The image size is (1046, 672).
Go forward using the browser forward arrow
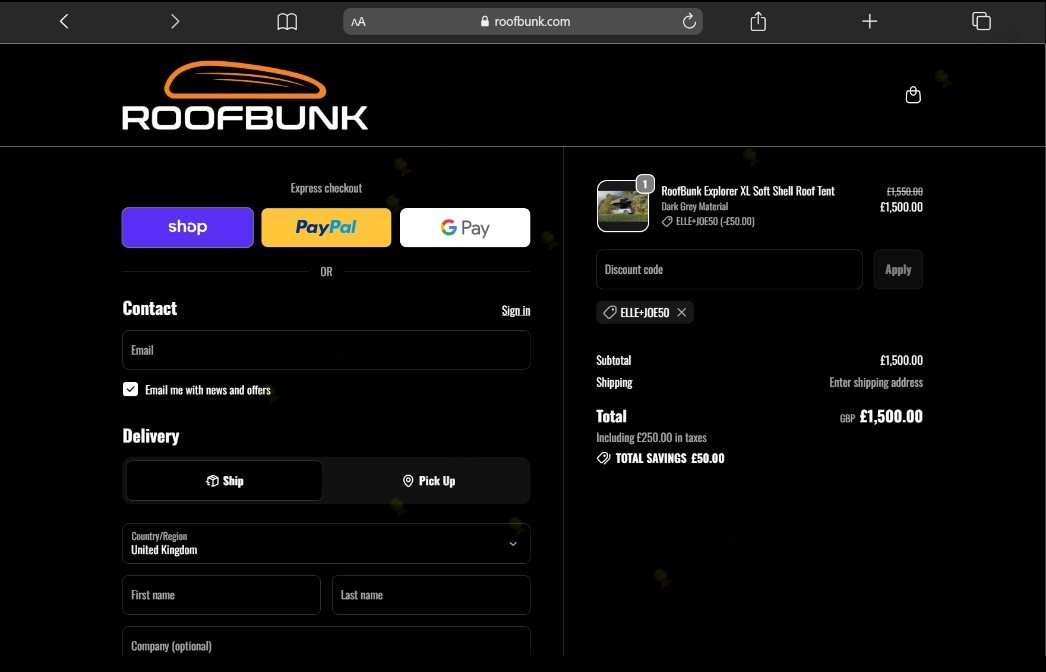(175, 21)
